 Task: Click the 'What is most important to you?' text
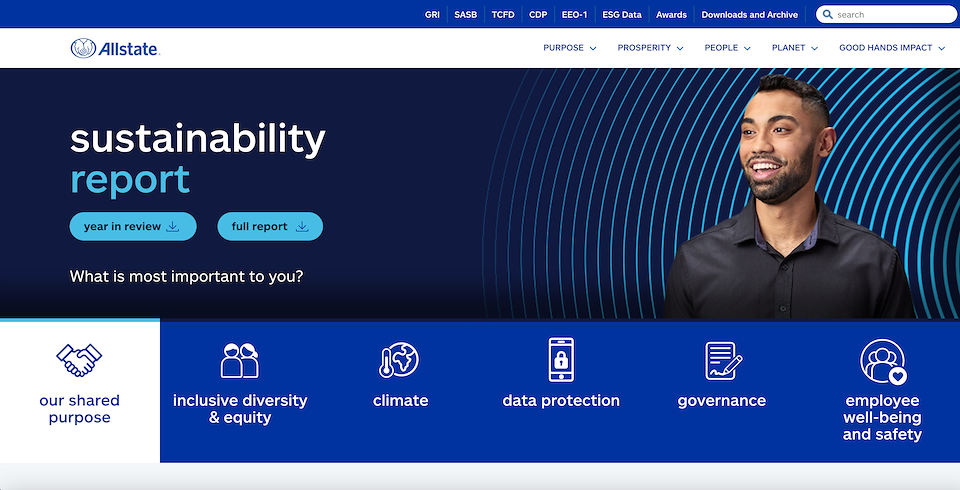(186, 276)
